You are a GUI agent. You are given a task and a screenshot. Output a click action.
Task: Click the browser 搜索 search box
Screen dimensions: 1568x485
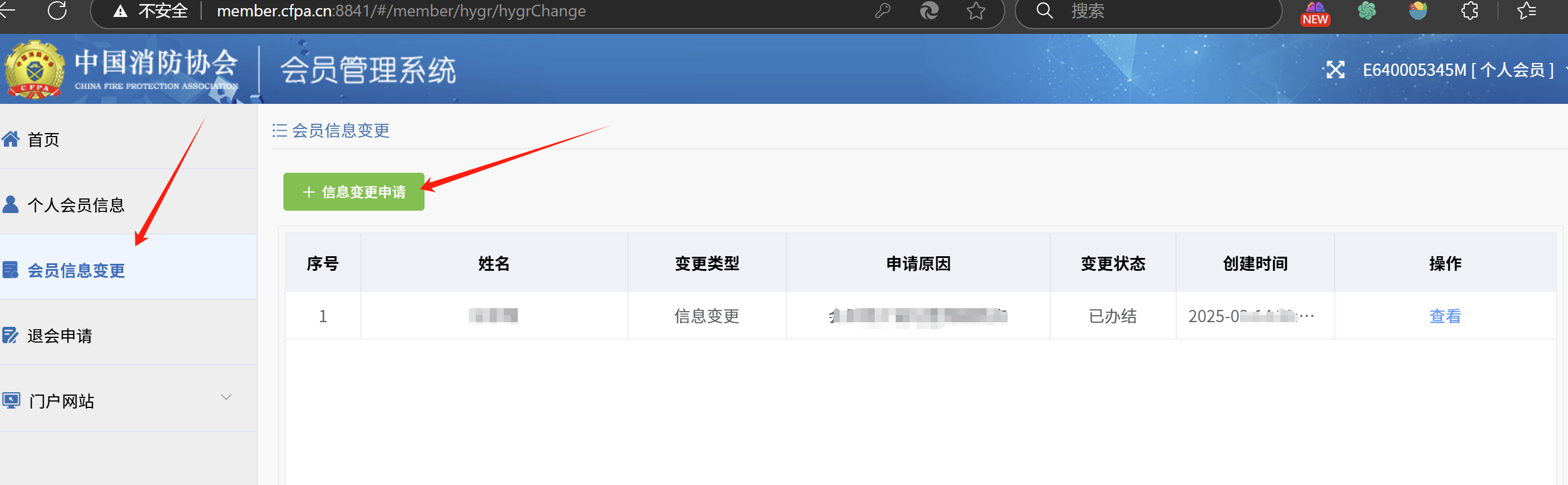click(1156, 11)
